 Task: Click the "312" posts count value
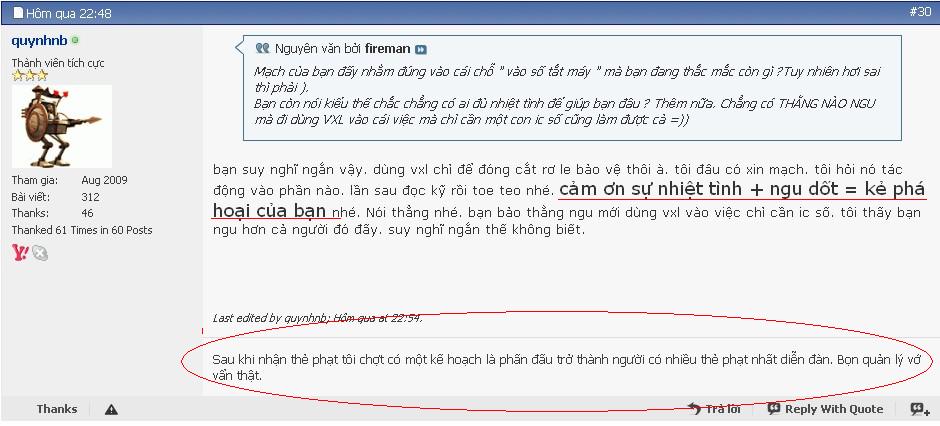[90, 197]
